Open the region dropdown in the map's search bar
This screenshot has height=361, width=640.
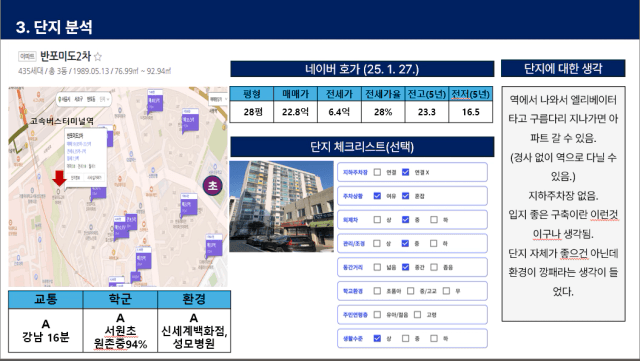click(104, 99)
